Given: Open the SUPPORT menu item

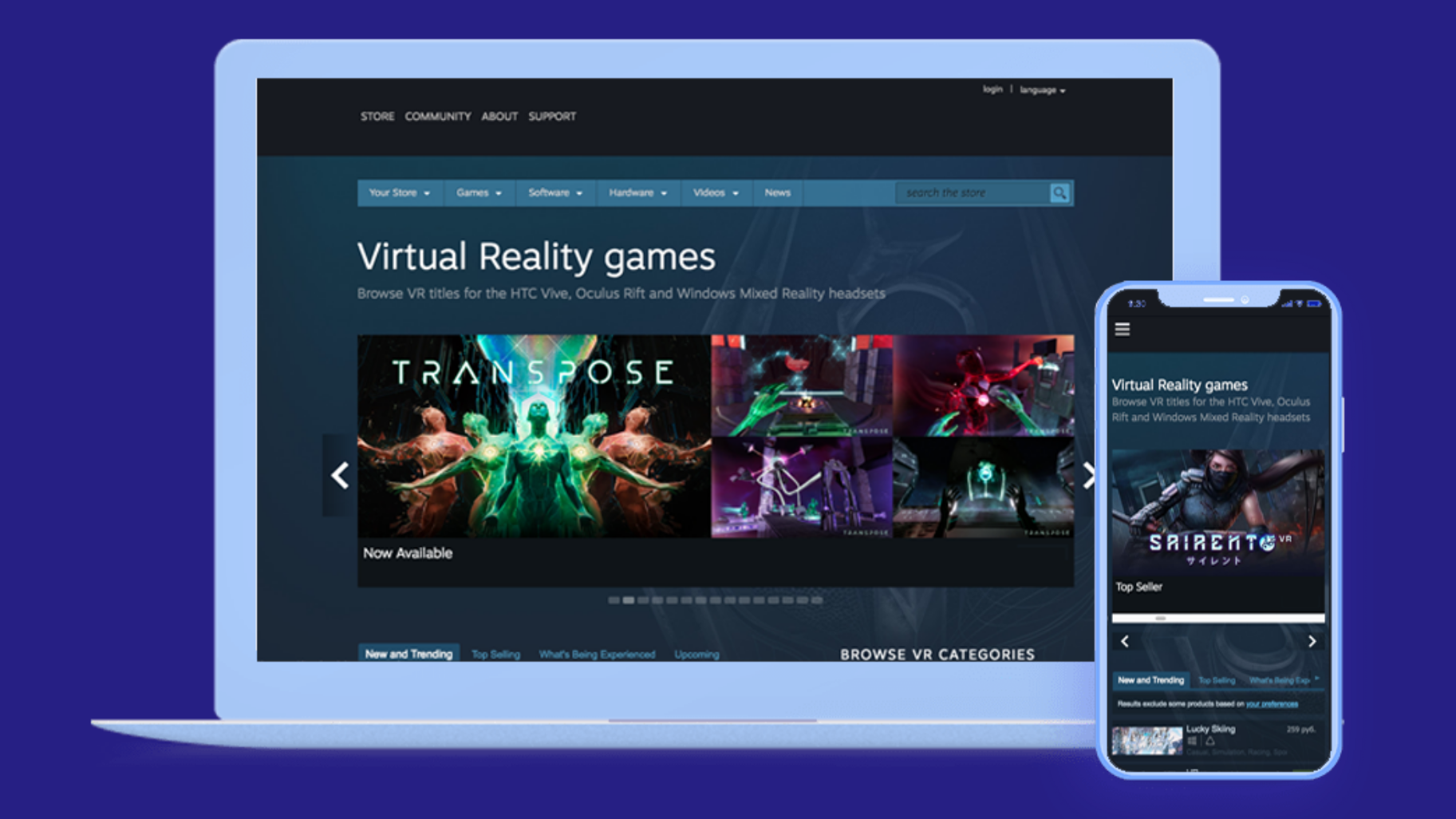Looking at the screenshot, I should pos(552,117).
